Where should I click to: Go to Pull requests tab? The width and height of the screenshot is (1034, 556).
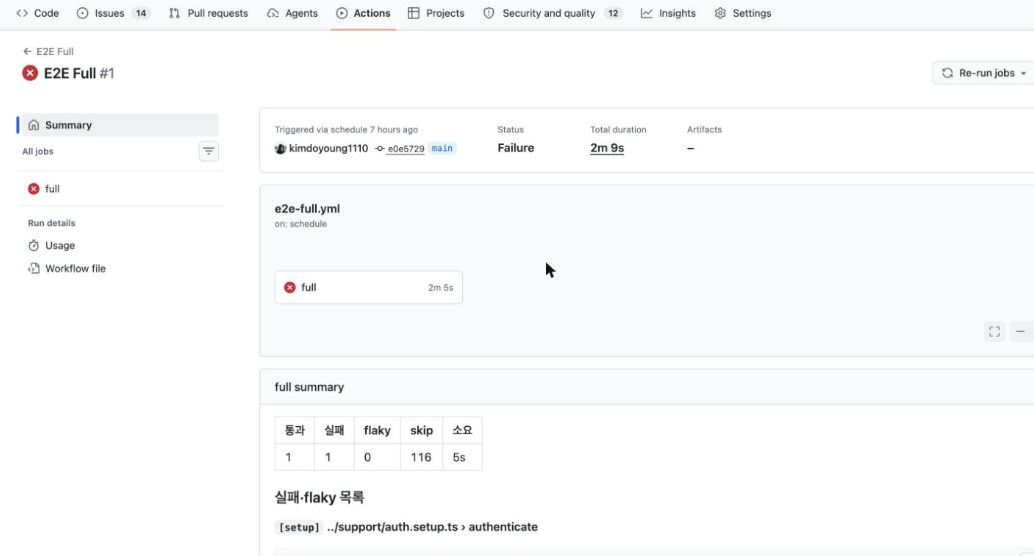pos(208,13)
